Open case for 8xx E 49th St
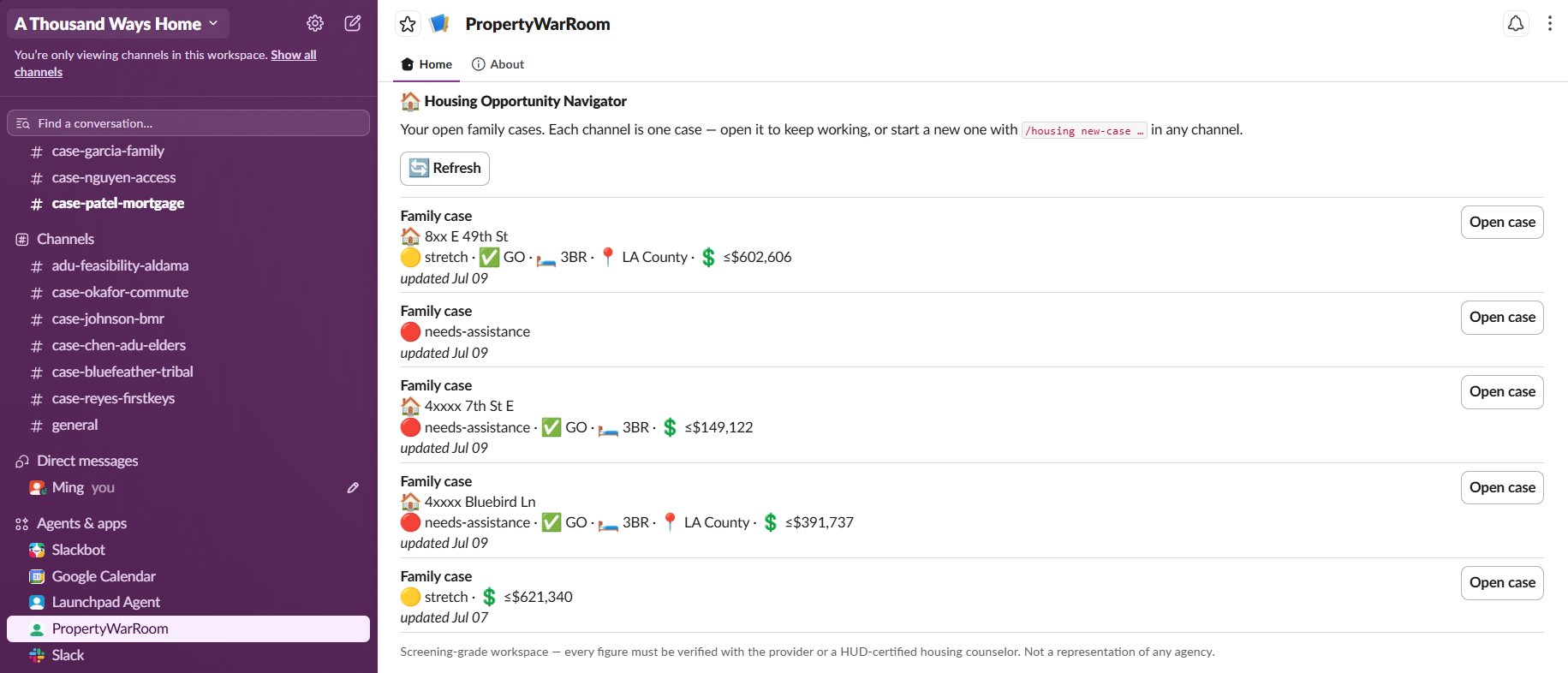Image resolution: width=1568 pixels, height=673 pixels. pos(1502,222)
